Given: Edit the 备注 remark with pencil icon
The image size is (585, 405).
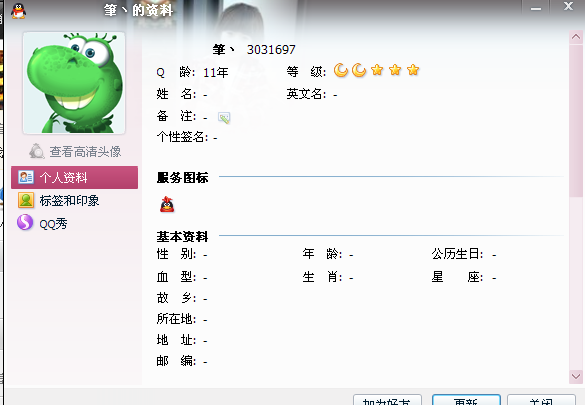Looking at the screenshot, I should (x=224, y=118).
